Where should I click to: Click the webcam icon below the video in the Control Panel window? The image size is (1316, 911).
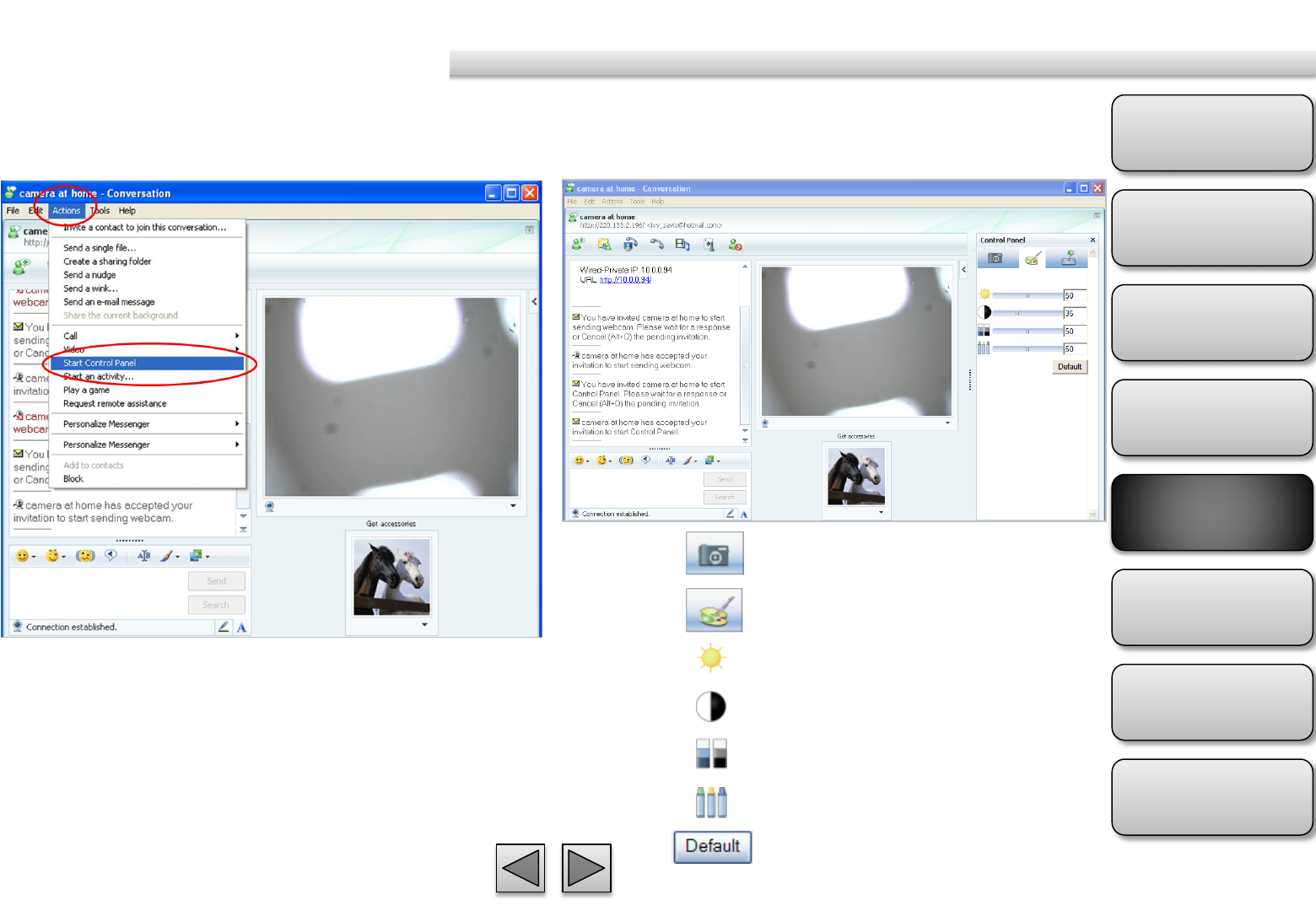pyautogui.click(x=765, y=423)
